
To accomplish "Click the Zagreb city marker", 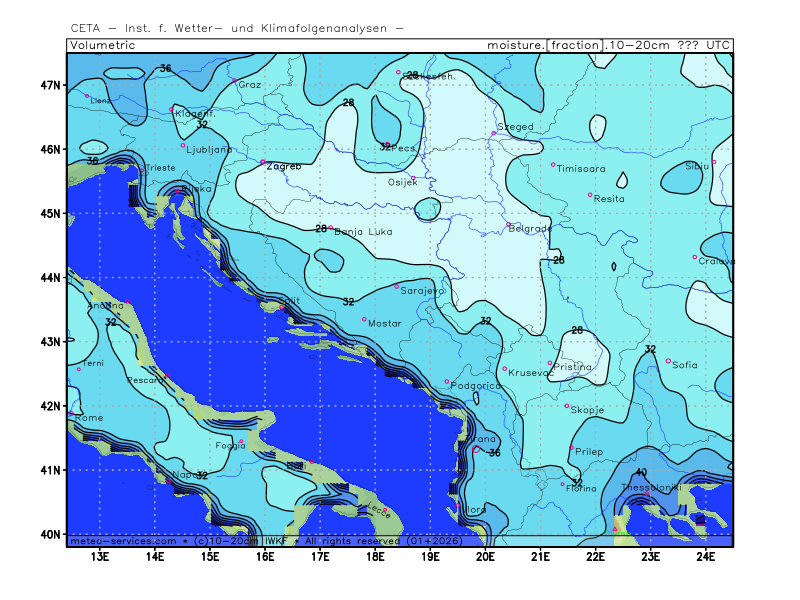I will (x=263, y=162).
